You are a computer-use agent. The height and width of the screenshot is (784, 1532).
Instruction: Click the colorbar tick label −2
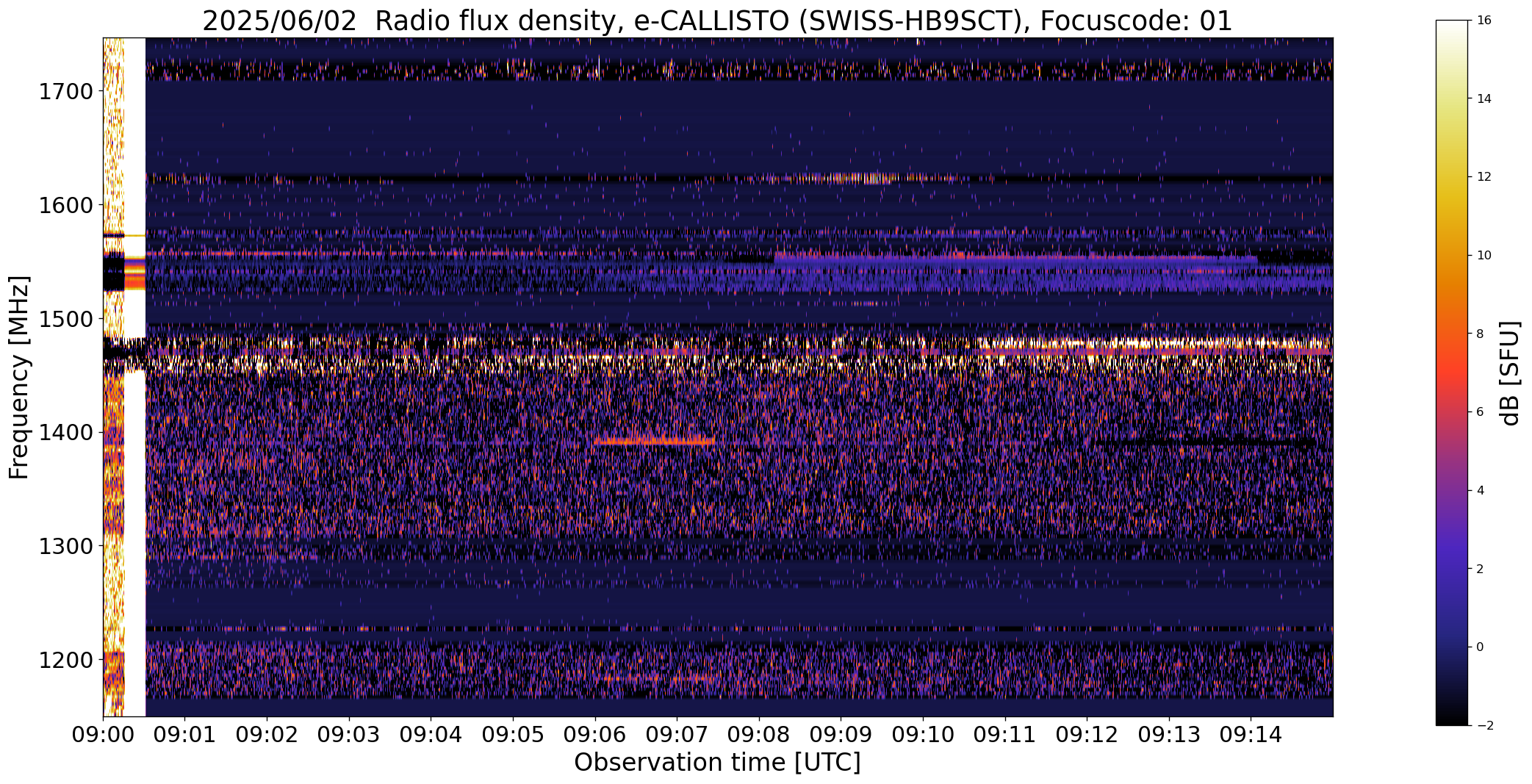coord(1484,725)
